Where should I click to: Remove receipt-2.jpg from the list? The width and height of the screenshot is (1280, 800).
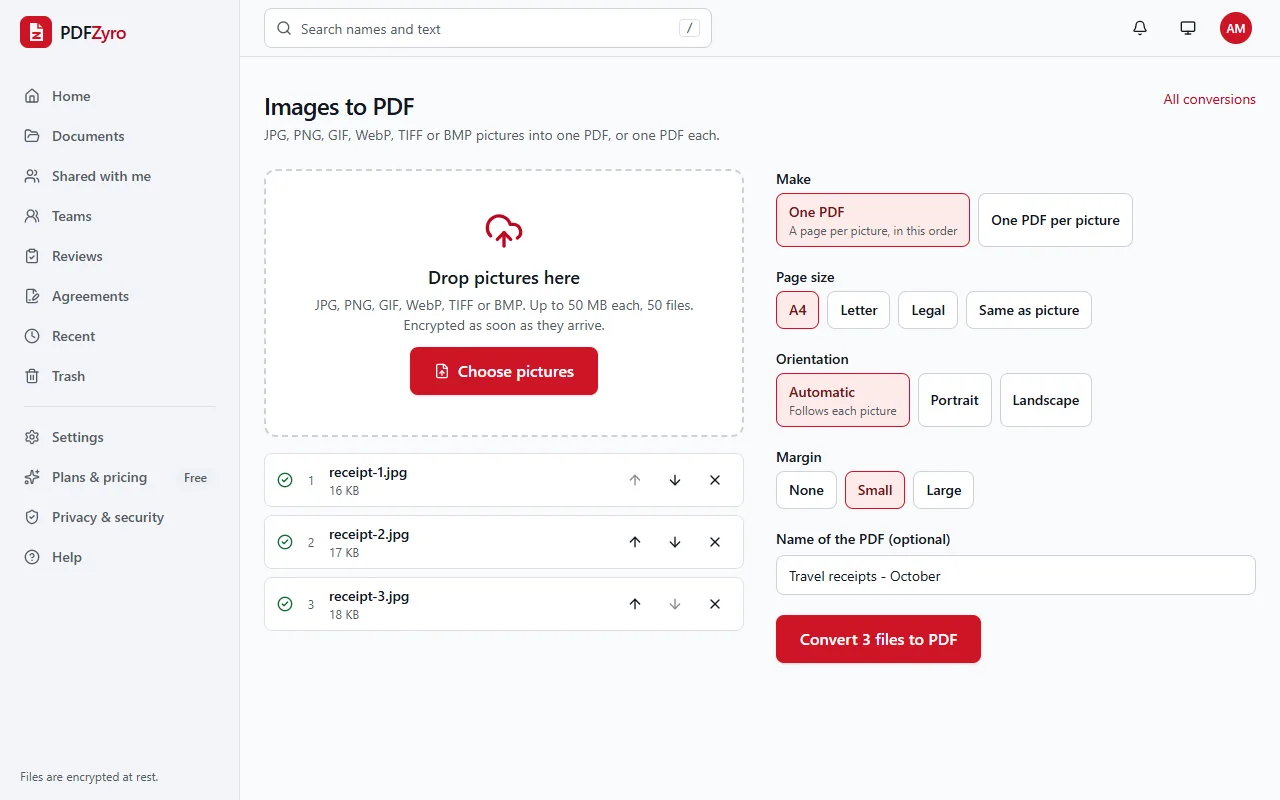(x=715, y=542)
